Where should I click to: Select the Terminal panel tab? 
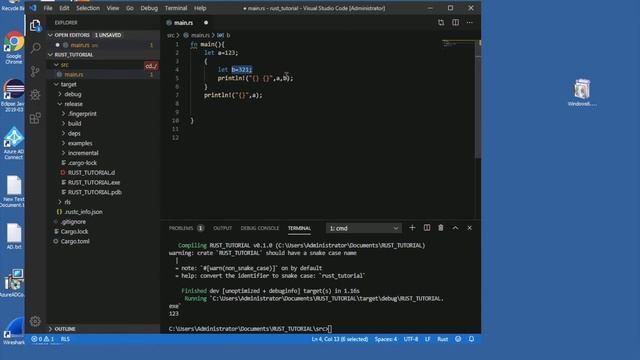click(299, 228)
